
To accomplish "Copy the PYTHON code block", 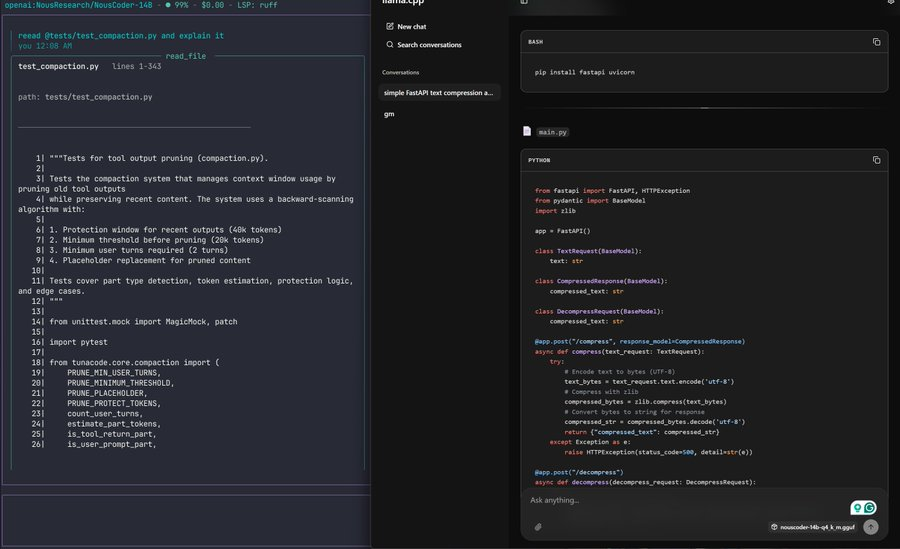I will tap(876, 160).
